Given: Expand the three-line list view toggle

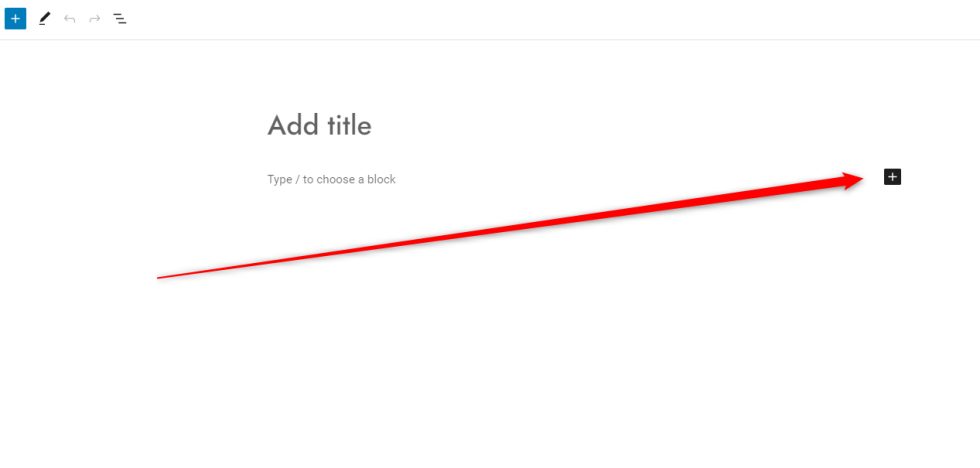Looking at the screenshot, I should [x=119, y=19].
